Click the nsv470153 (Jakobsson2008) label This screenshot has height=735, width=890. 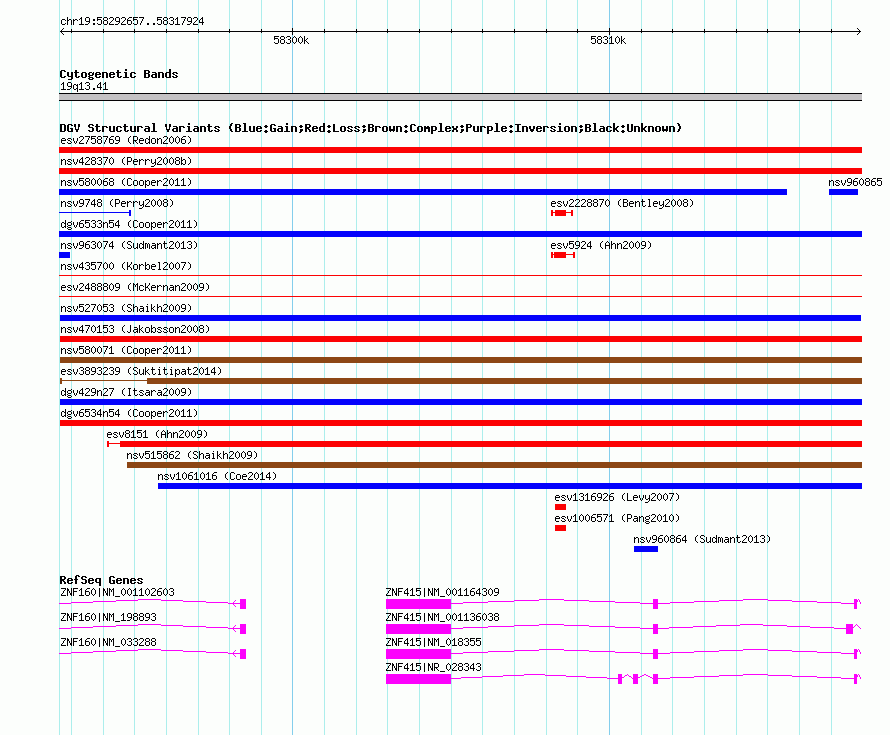[x=135, y=329]
